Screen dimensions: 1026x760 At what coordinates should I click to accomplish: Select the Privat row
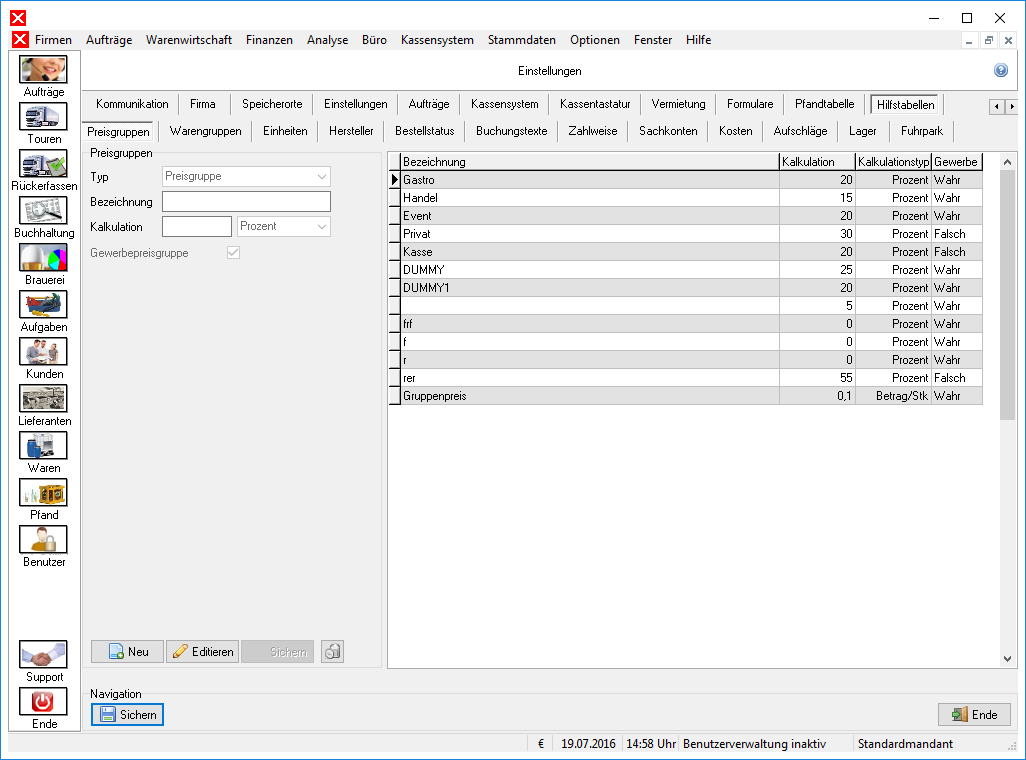pos(686,234)
